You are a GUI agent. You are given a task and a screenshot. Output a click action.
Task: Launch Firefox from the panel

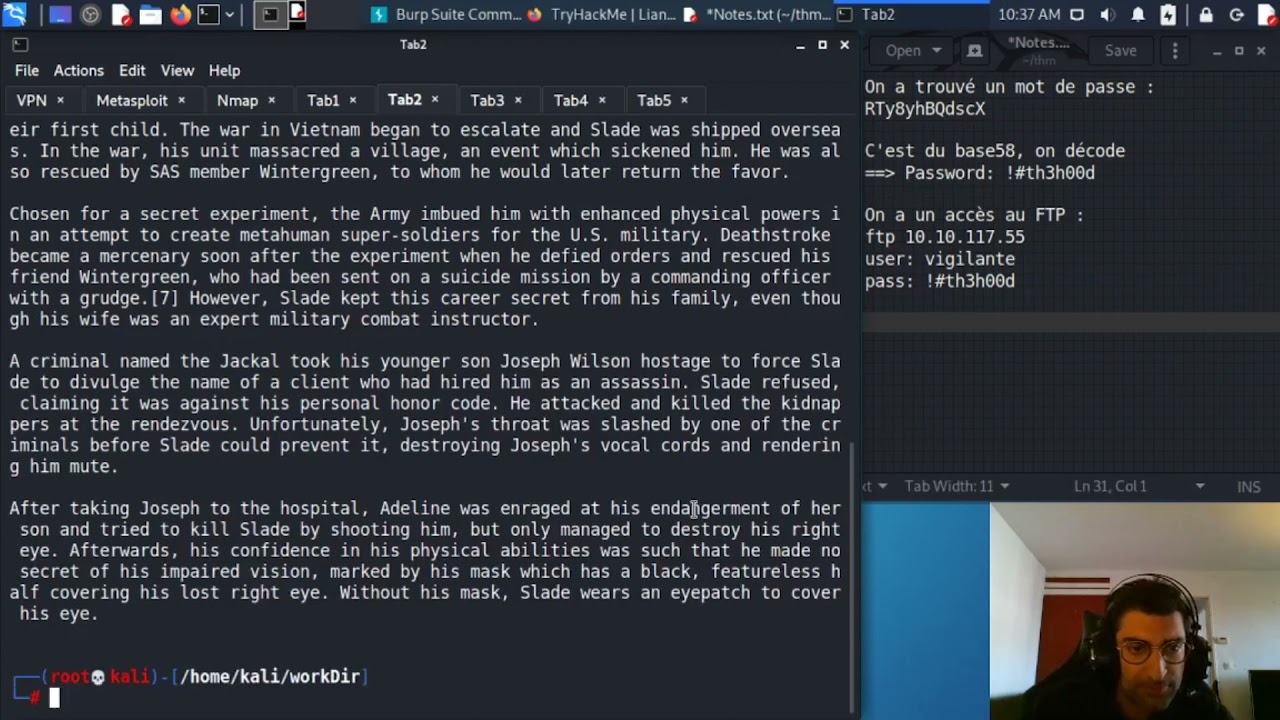[181, 15]
